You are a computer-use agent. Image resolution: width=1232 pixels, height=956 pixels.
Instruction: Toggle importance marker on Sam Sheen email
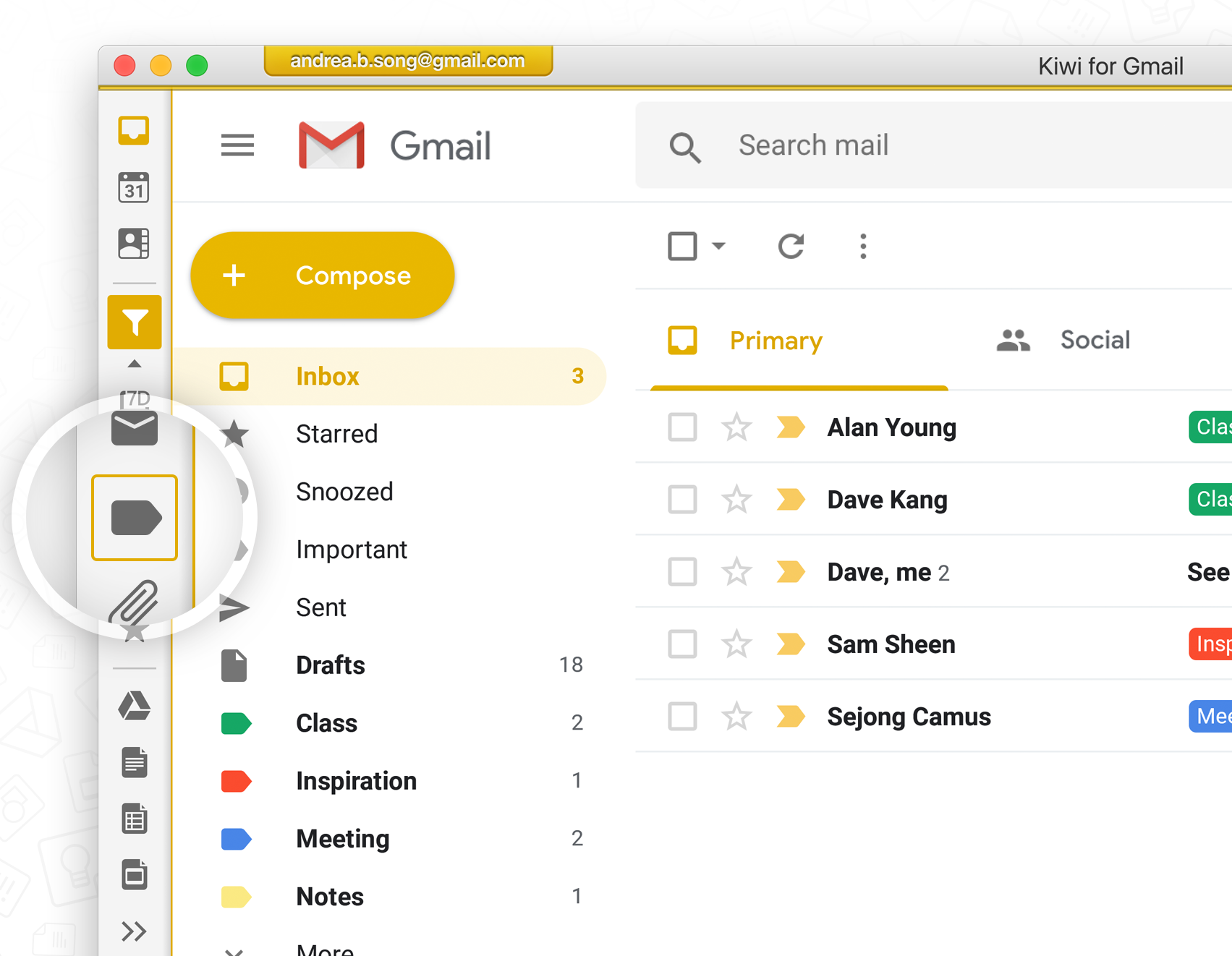[x=791, y=644]
